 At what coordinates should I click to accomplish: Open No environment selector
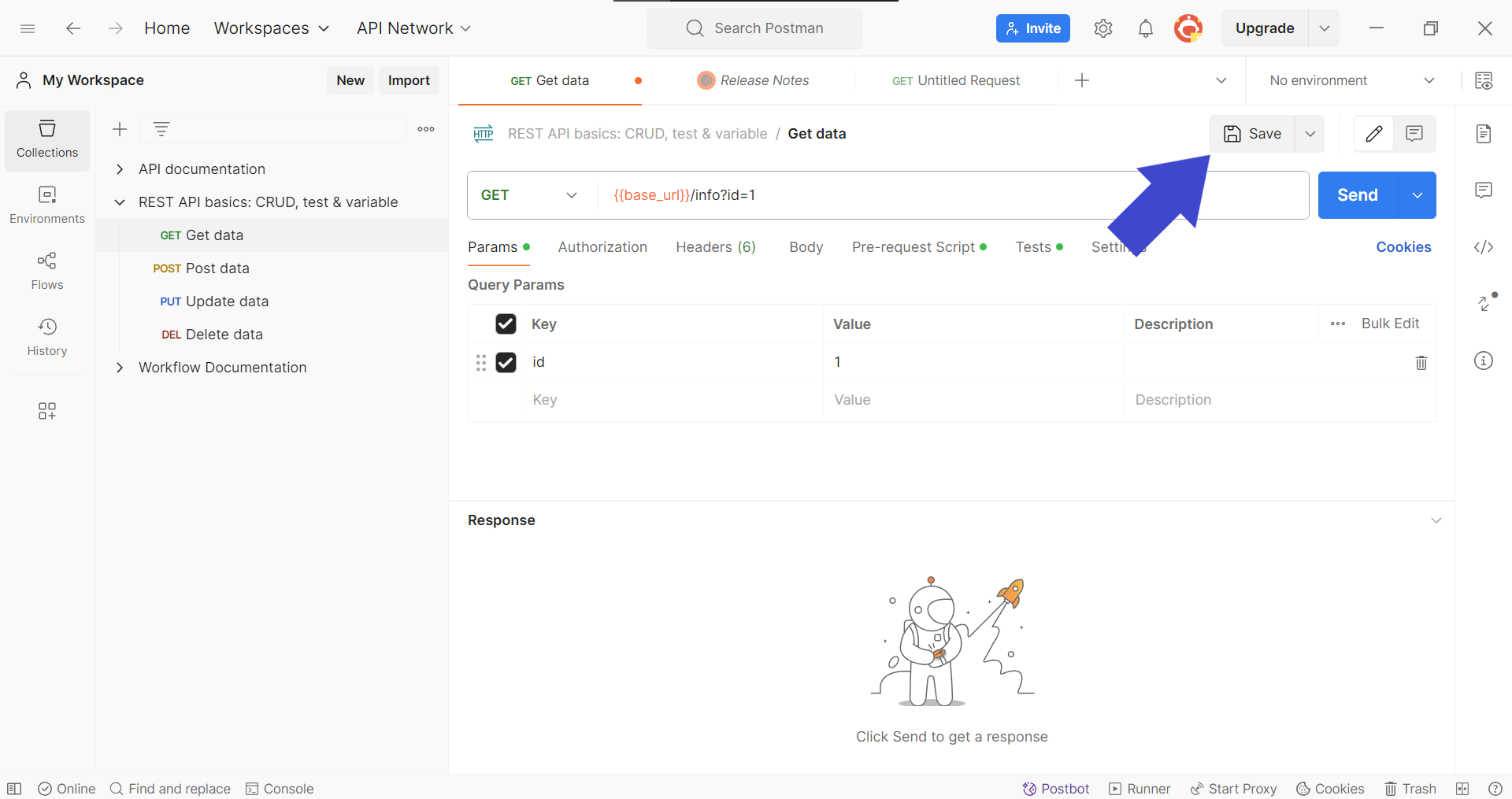1352,80
